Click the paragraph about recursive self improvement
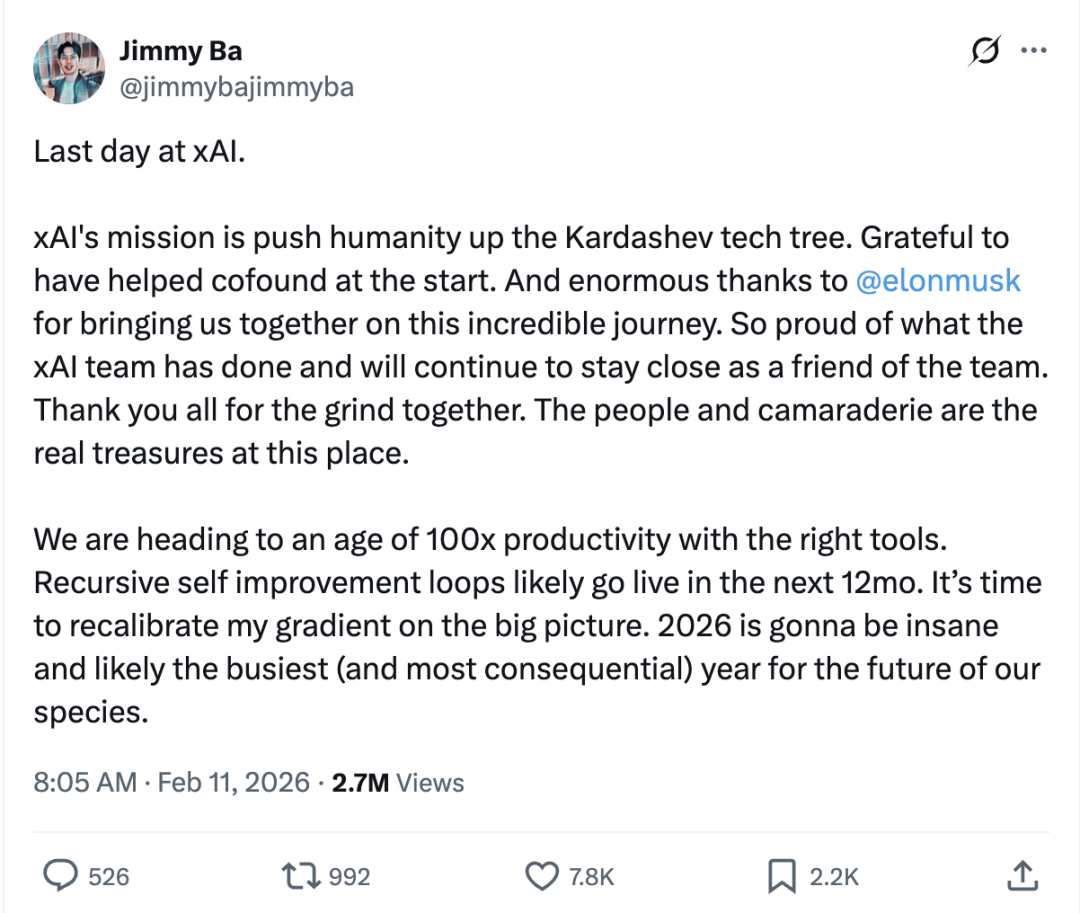The height and width of the screenshot is (913, 1080). tap(537, 625)
